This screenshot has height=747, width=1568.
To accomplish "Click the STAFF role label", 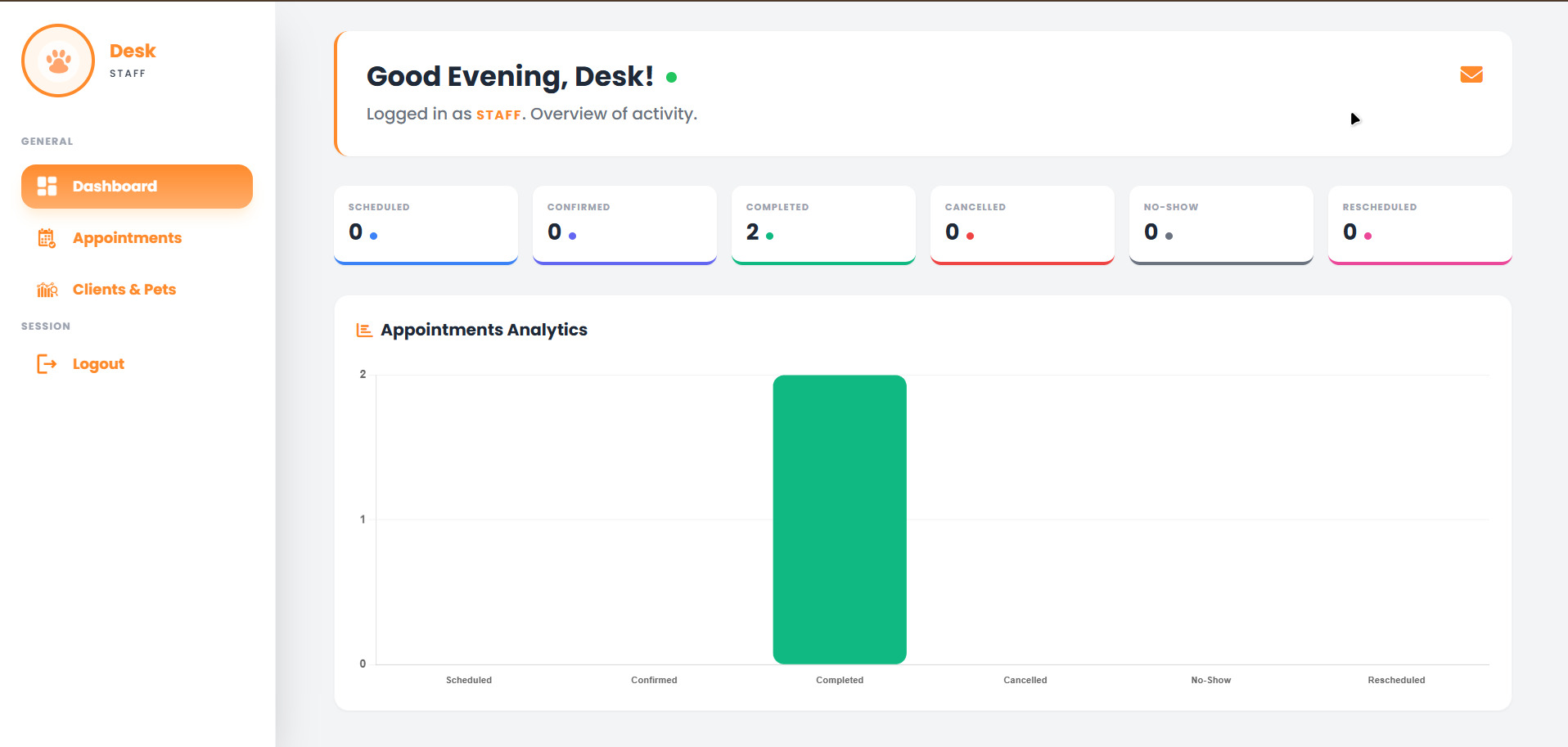I will [x=128, y=73].
